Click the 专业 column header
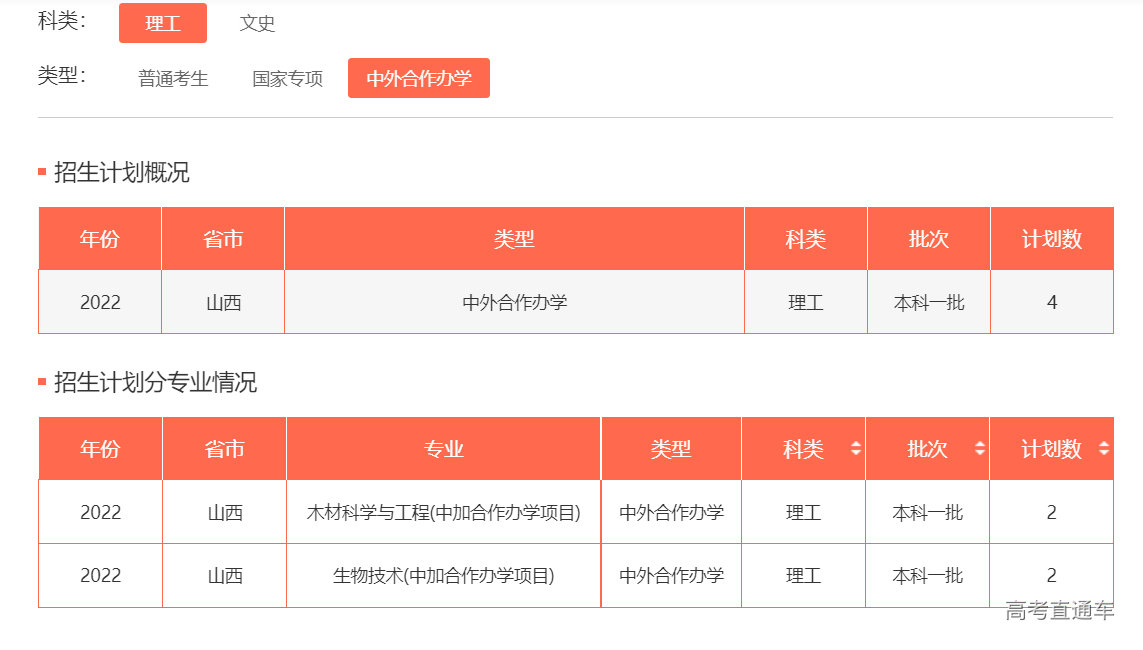 [x=443, y=449]
